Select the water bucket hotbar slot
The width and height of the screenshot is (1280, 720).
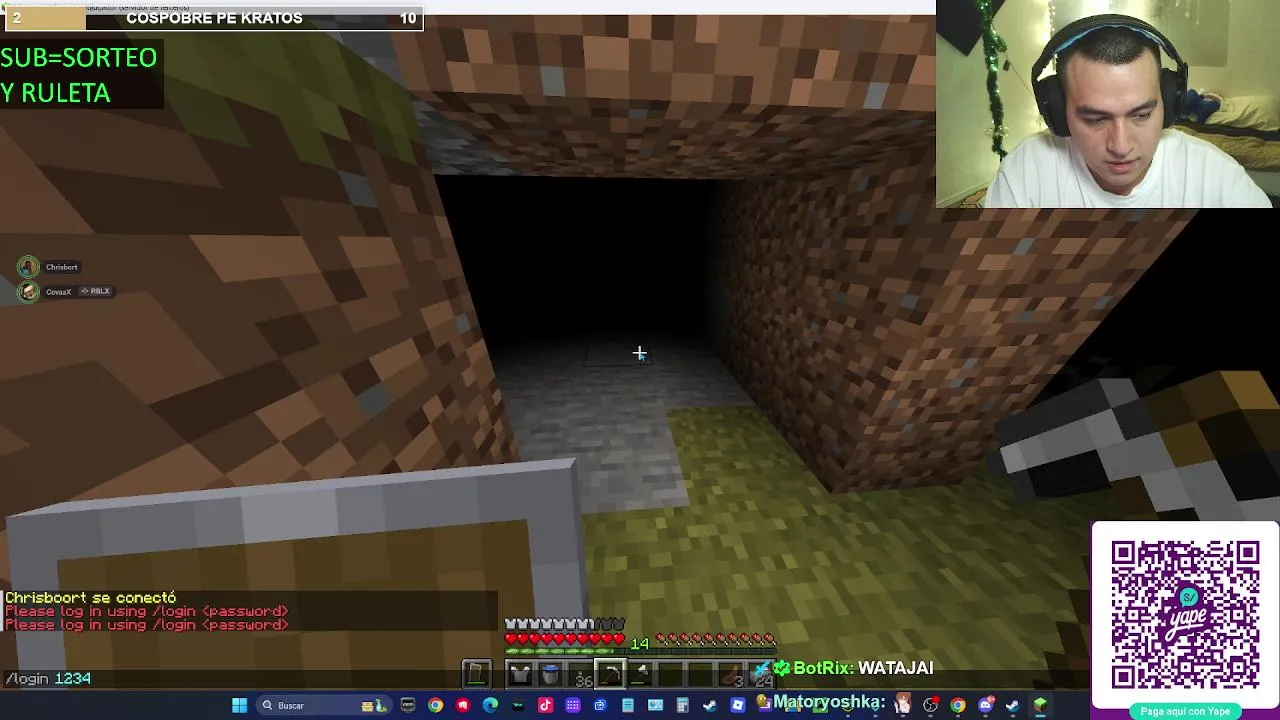point(550,674)
